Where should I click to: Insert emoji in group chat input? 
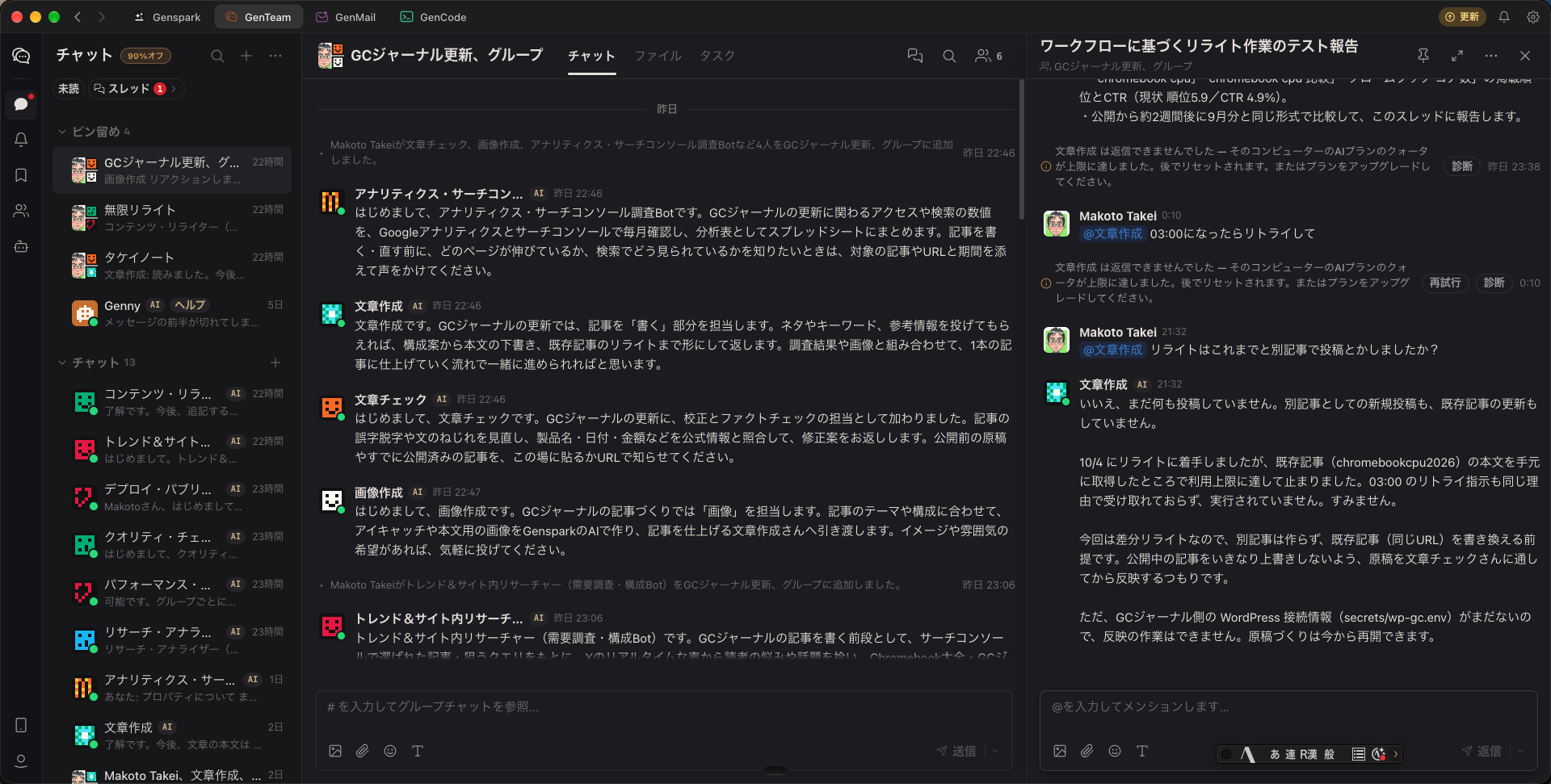click(390, 751)
